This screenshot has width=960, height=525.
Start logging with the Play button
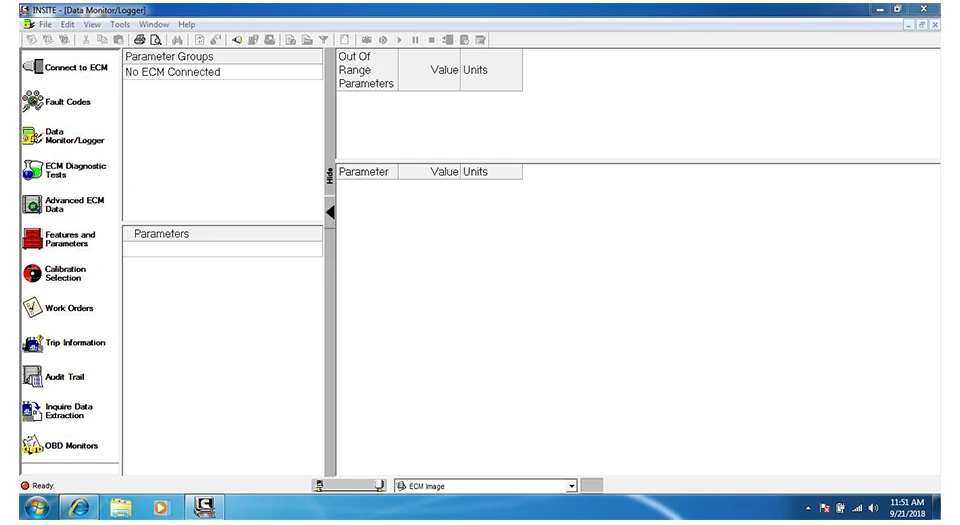pyautogui.click(x=399, y=40)
